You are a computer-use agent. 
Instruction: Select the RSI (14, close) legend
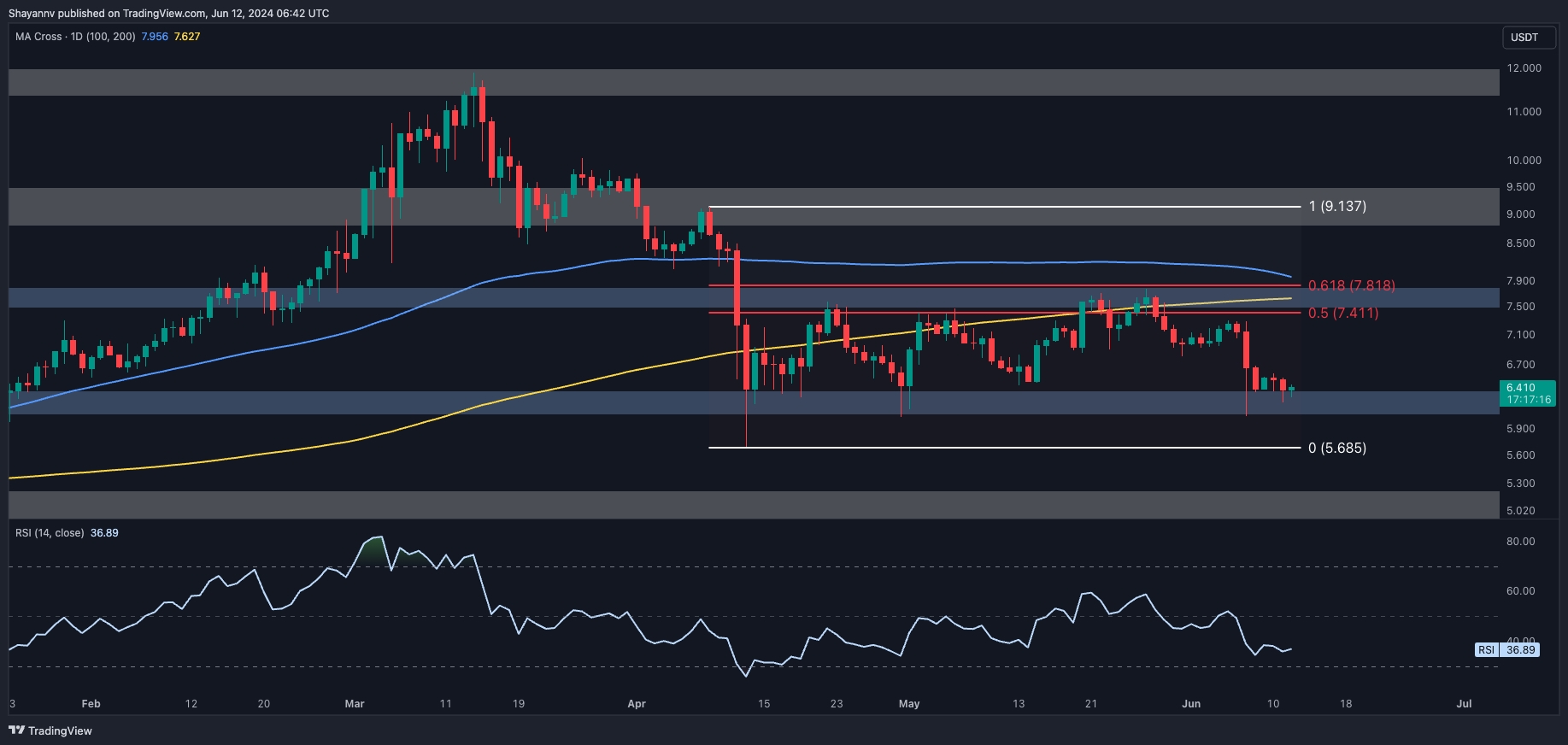click(x=50, y=533)
